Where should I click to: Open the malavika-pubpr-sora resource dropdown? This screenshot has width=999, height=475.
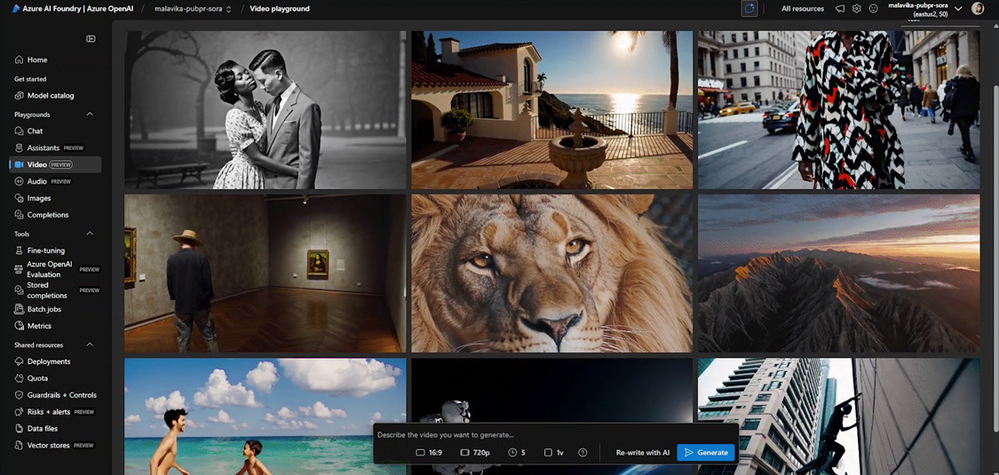tap(193, 9)
